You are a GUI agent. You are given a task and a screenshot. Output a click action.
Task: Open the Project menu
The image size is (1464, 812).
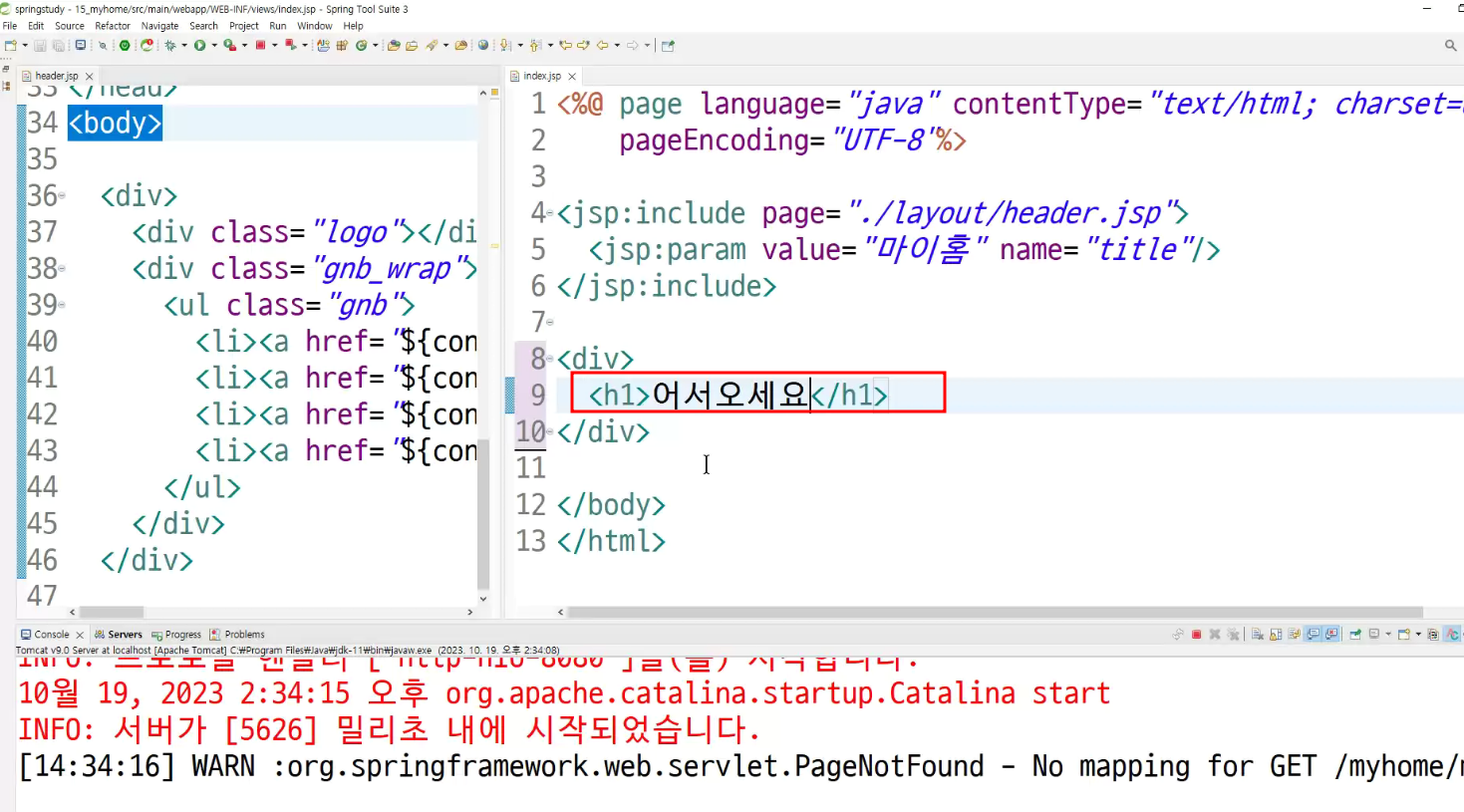[x=243, y=26]
